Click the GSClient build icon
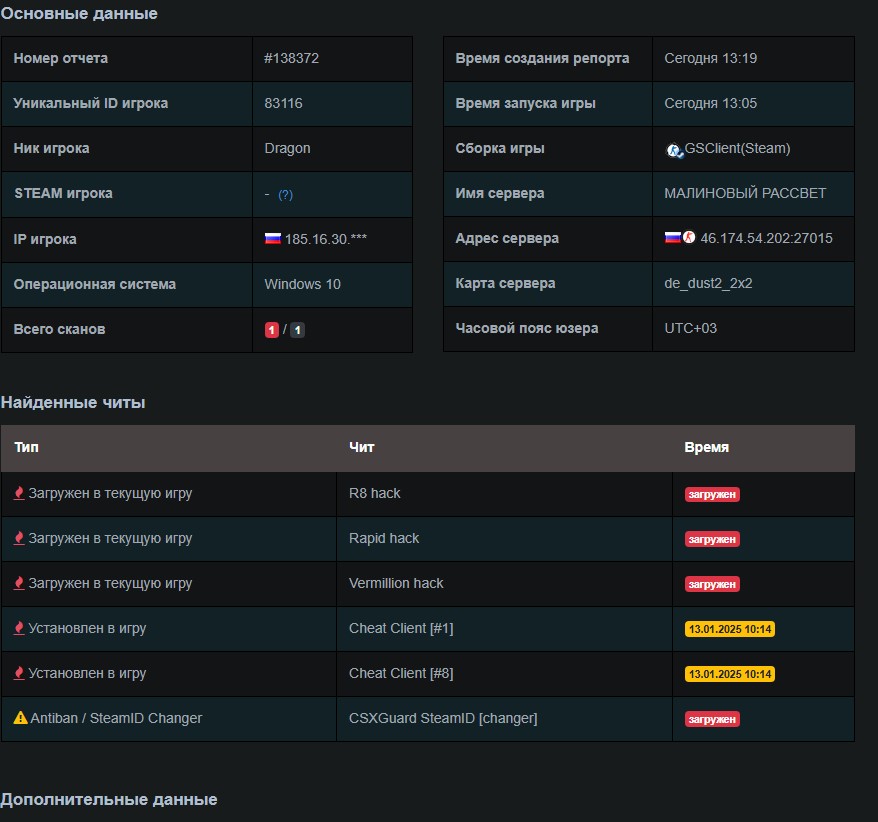Image resolution: width=878 pixels, height=822 pixels. point(674,149)
